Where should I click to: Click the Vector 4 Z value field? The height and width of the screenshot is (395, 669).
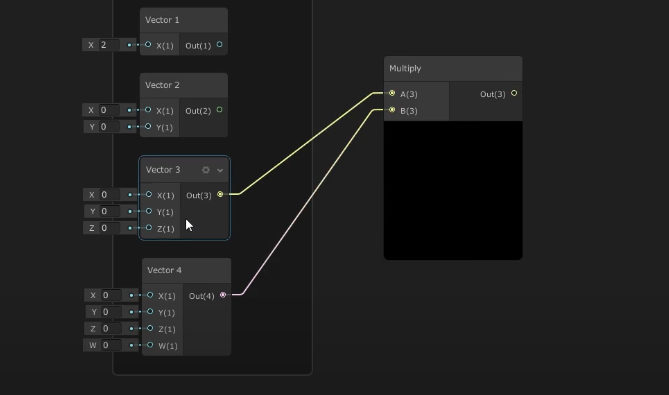point(112,328)
